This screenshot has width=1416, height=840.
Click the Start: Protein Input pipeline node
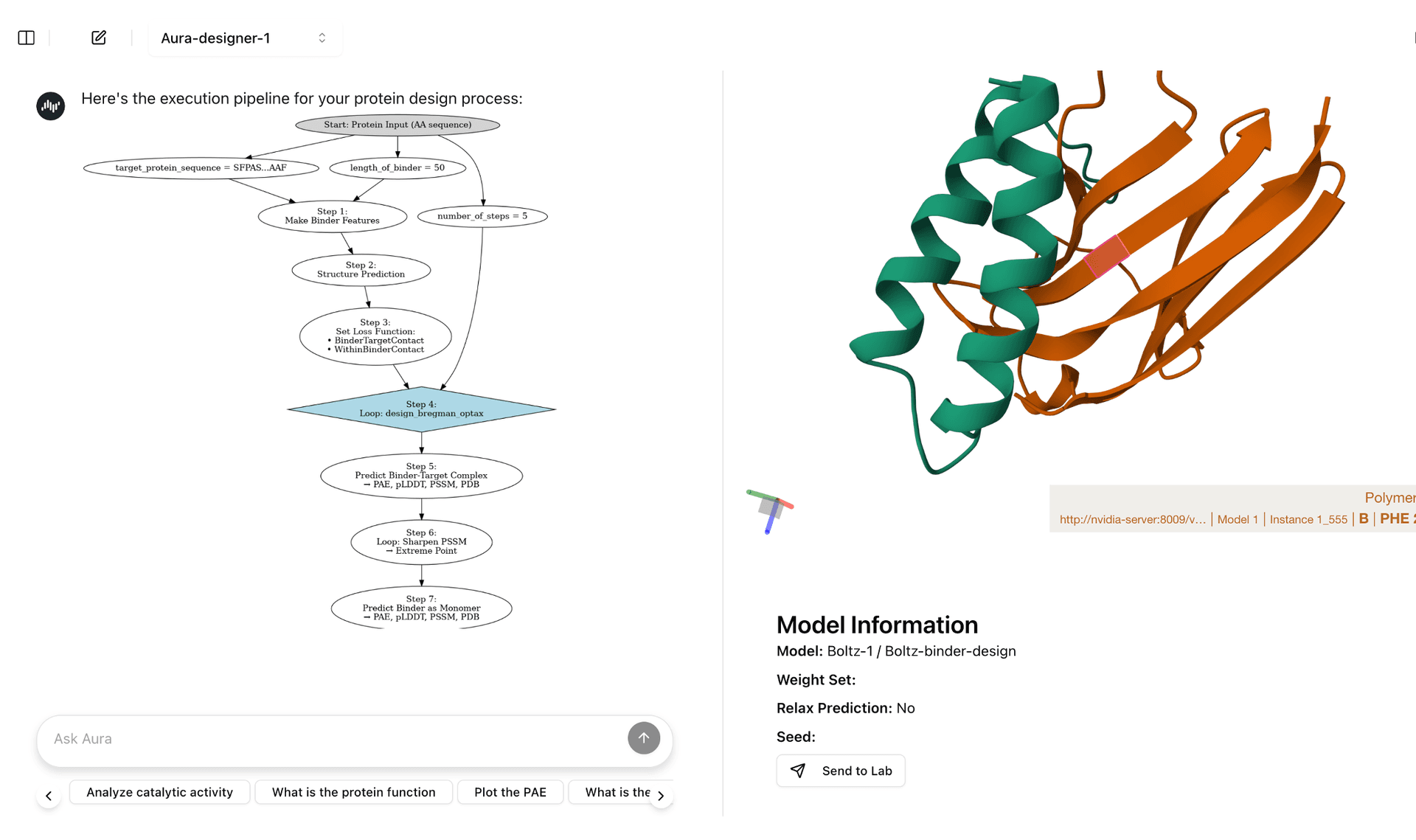[x=398, y=125]
